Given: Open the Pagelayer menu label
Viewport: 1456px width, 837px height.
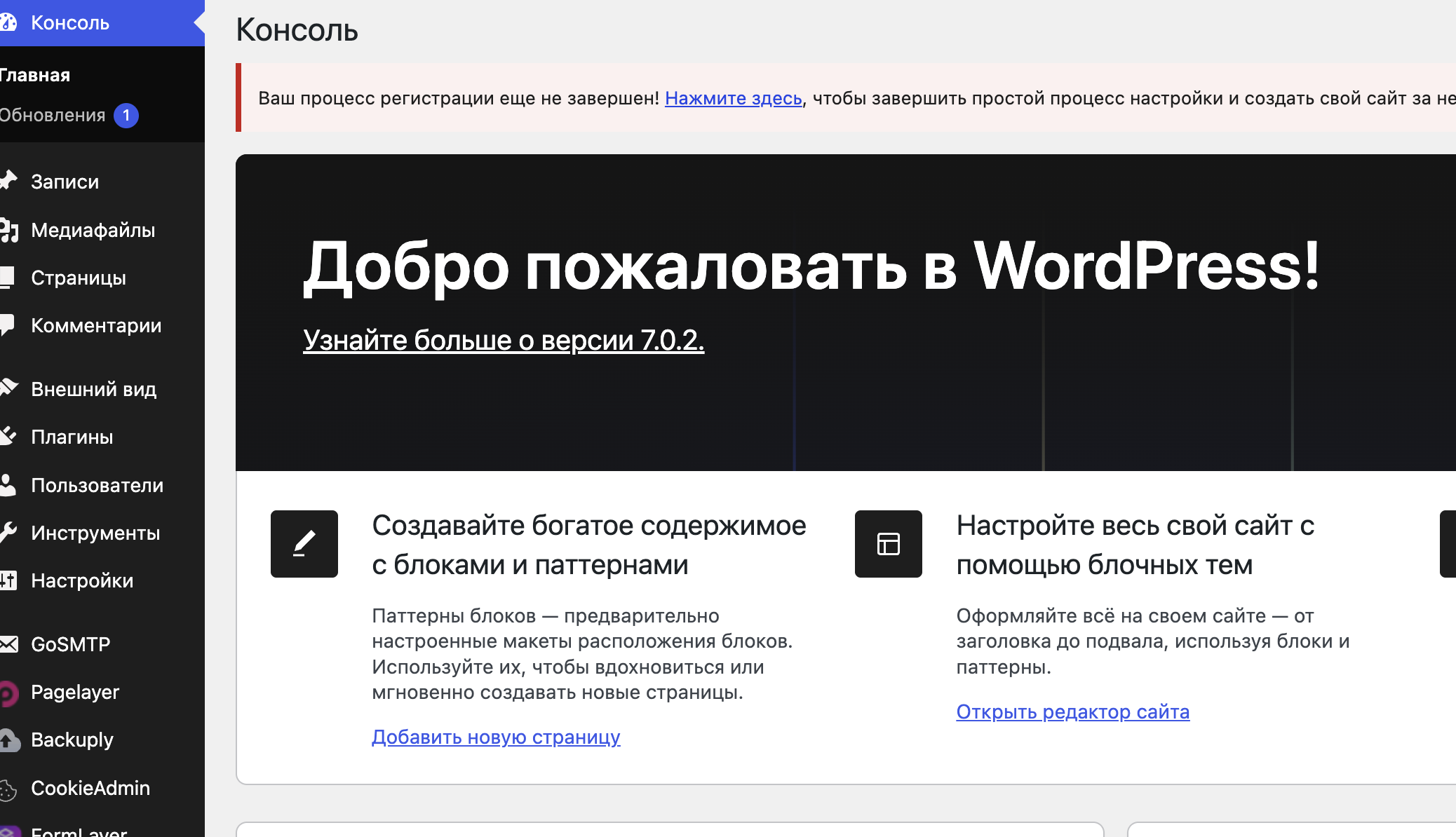Looking at the screenshot, I should coord(75,692).
